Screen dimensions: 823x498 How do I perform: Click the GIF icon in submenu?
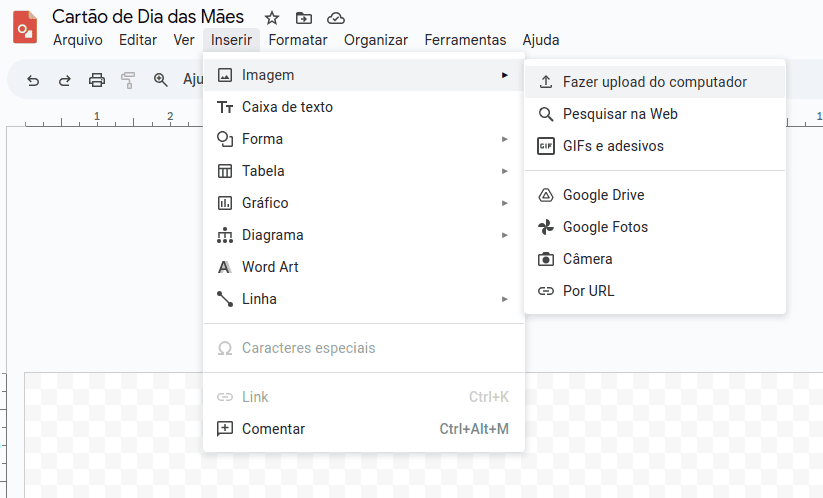tap(546, 146)
